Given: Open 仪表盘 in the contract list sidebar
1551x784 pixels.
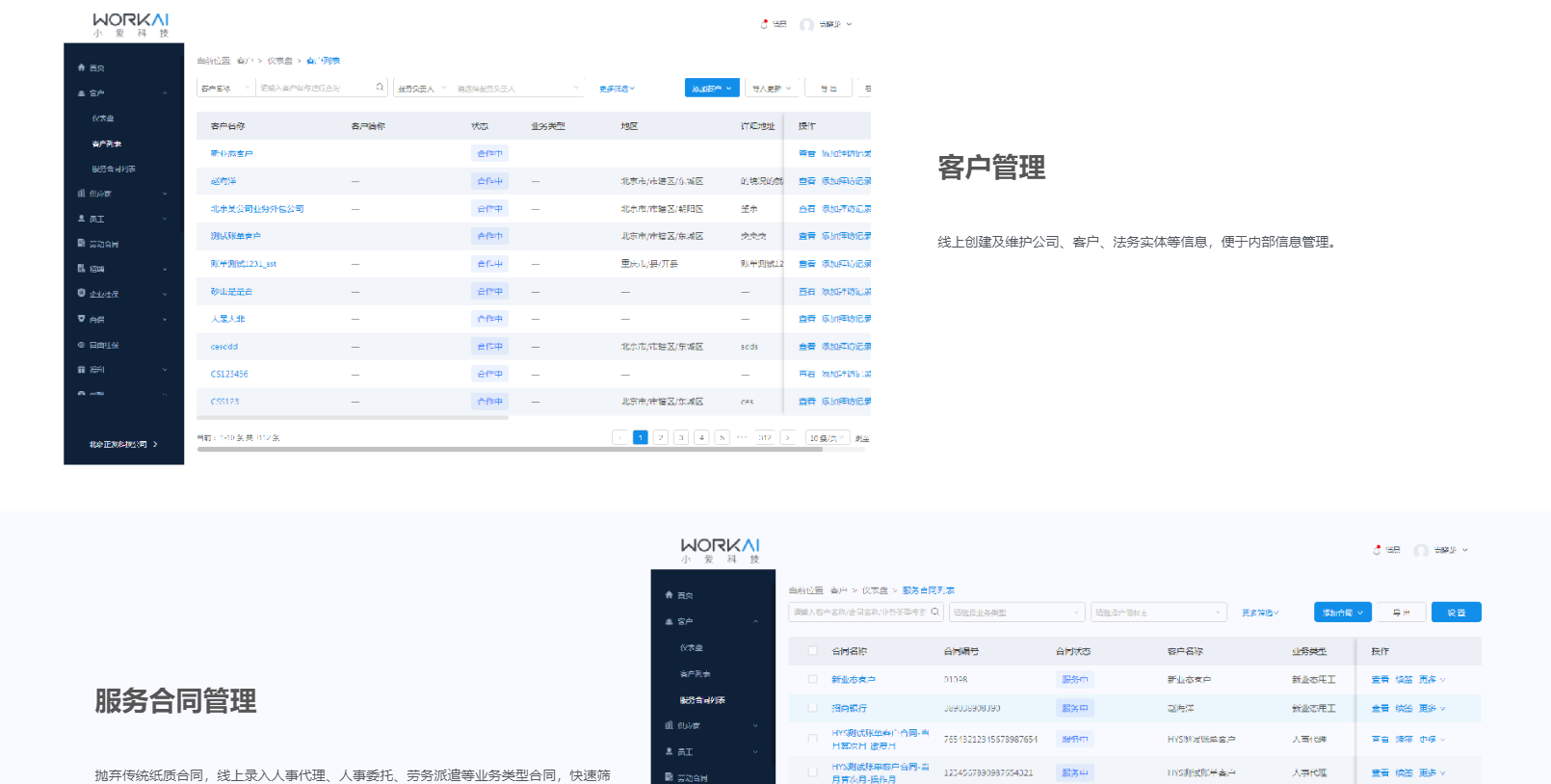Looking at the screenshot, I should point(692,647).
